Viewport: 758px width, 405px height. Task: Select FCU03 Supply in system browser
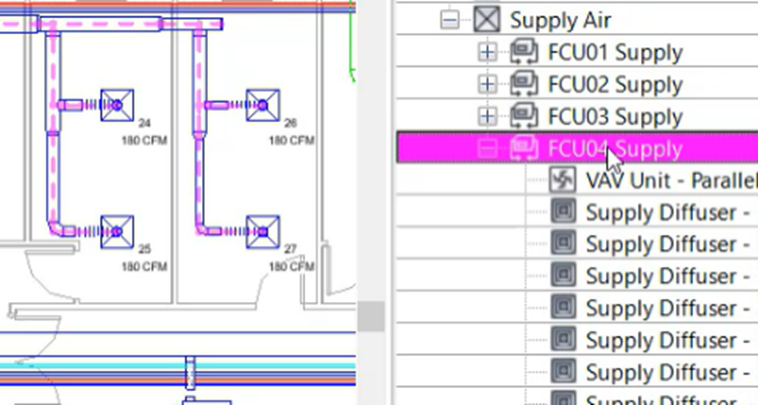(615, 116)
